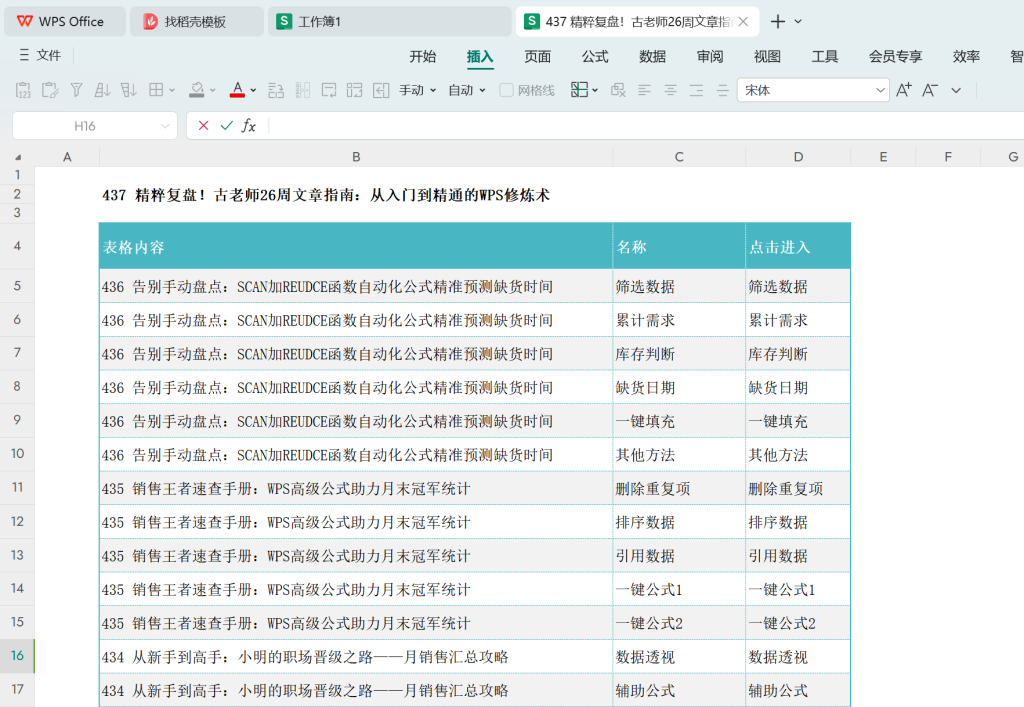
Task: Expand the fill color dropdown arrow
Action: (213, 90)
